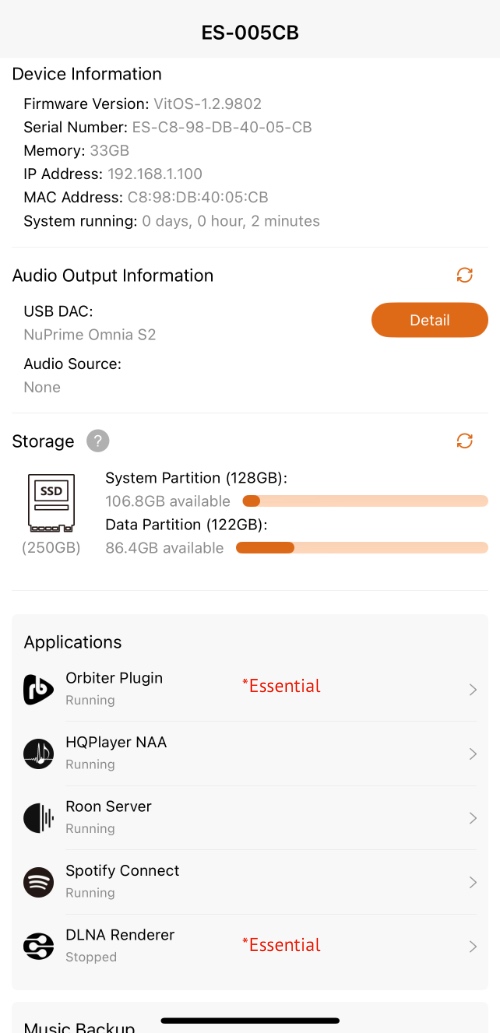Tap the SSD drive icon
This screenshot has height=1033, width=500.
51,503
